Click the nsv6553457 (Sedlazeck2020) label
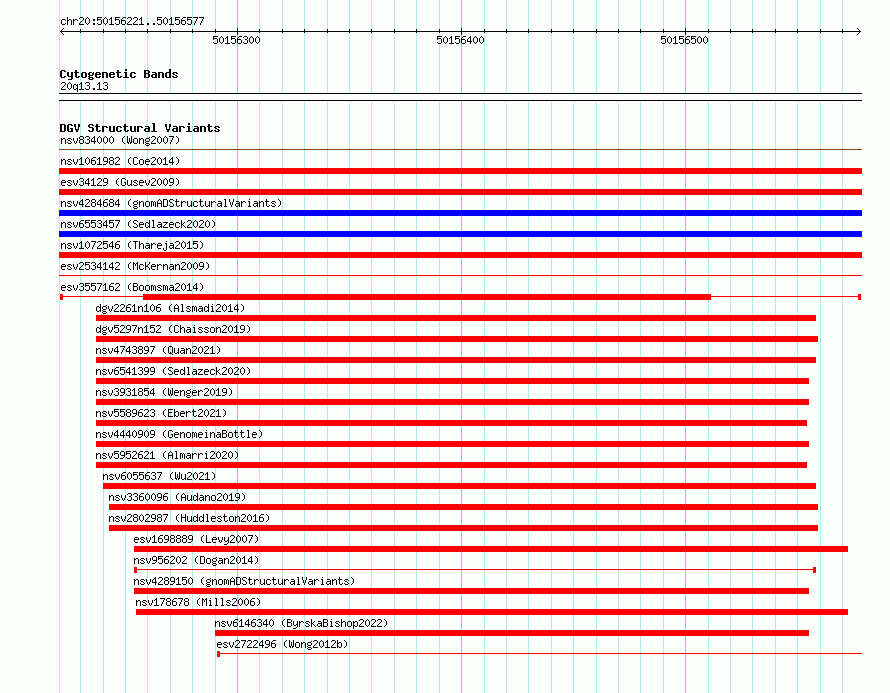890x693 pixels. point(138,224)
